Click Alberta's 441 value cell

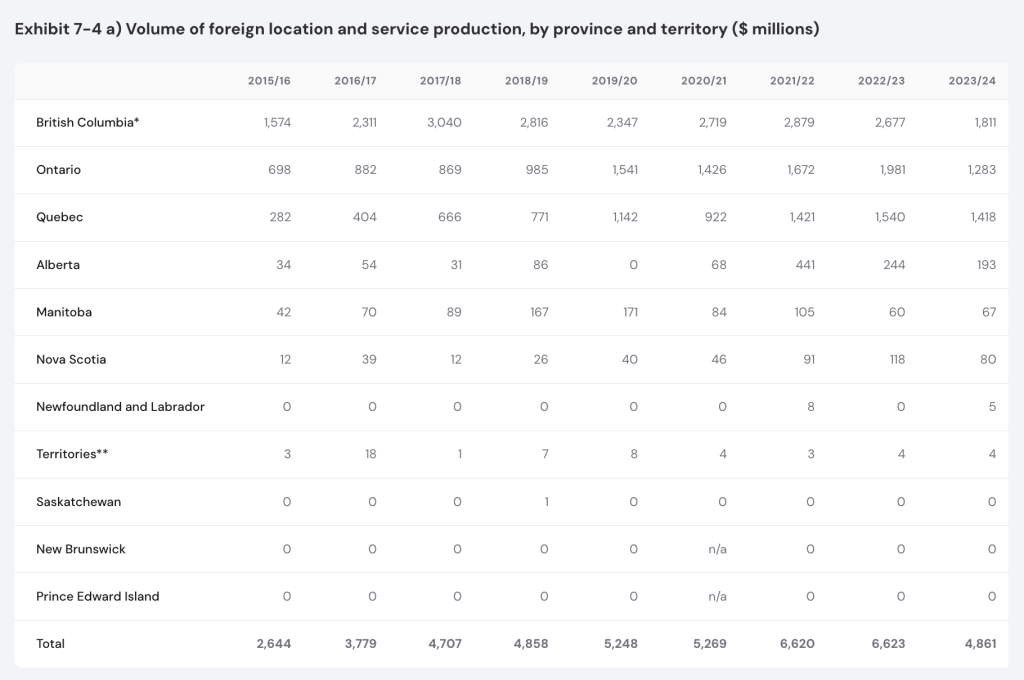pyautogui.click(x=803, y=265)
